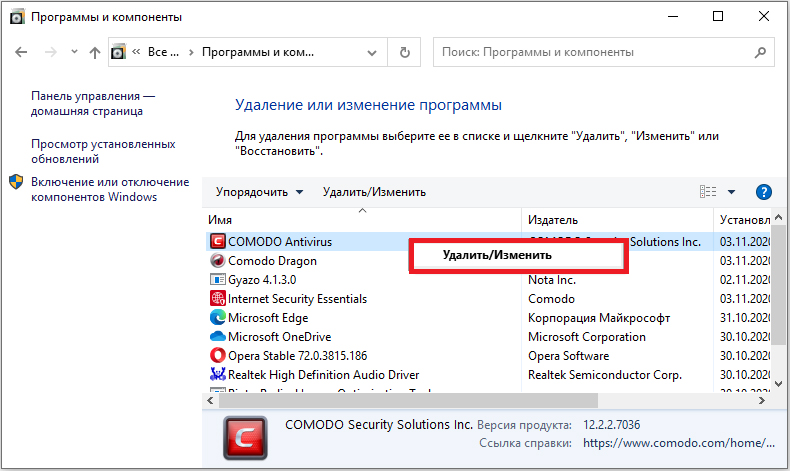The width and height of the screenshot is (790, 471).
Task: Open Control Panel home page link
Action: click(x=93, y=103)
